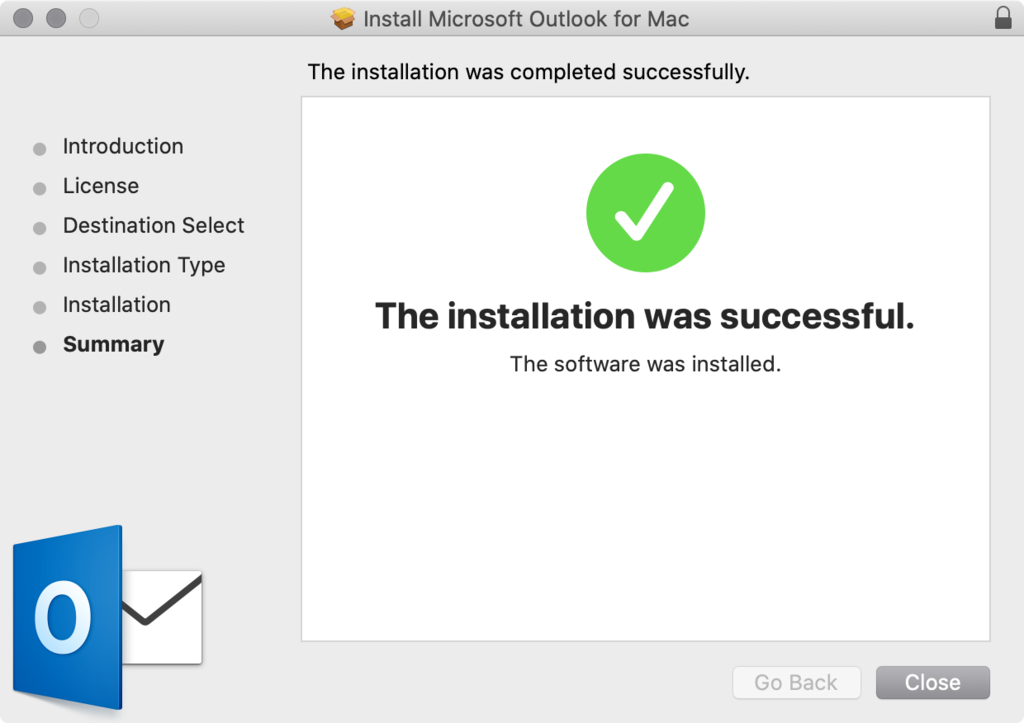1024x723 pixels.
Task: Select the Installation Type step bullet
Action: tap(38, 267)
